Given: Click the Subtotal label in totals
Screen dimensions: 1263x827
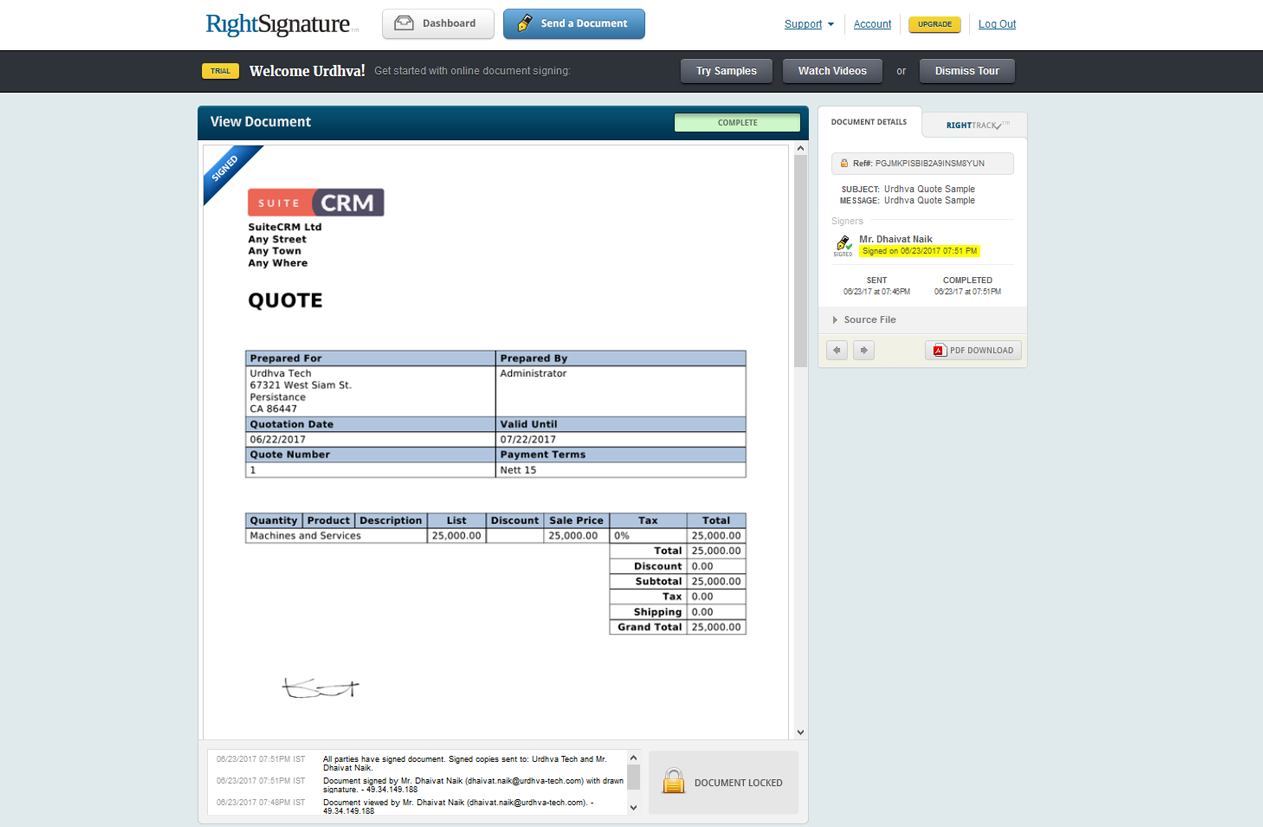Looking at the screenshot, I should (x=658, y=581).
